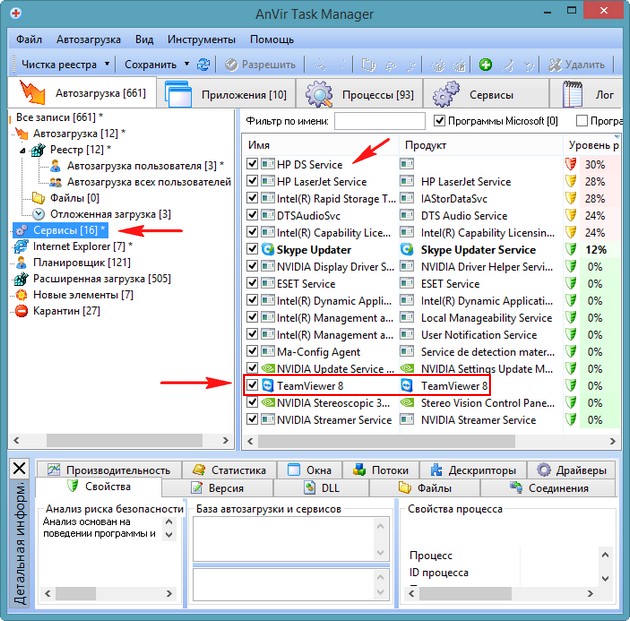
Task: Click the AnVir red cross title bar icon
Action: point(16,14)
